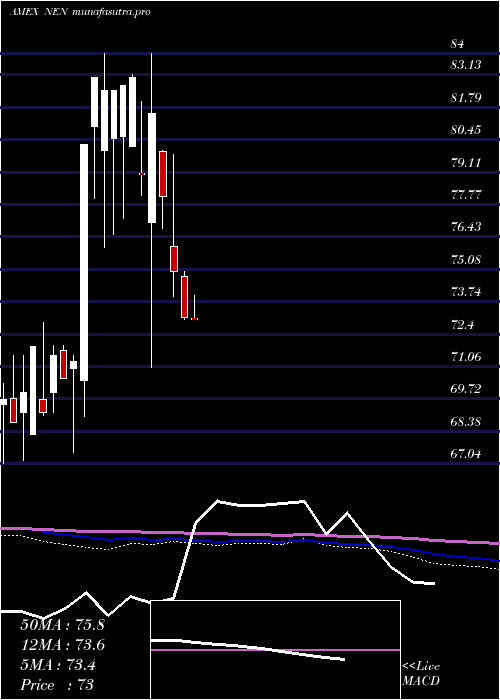Click the 75.08 price axis label
The width and height of the screenshot is (500, 700).
pyautogui.click(x=466, y=259)
